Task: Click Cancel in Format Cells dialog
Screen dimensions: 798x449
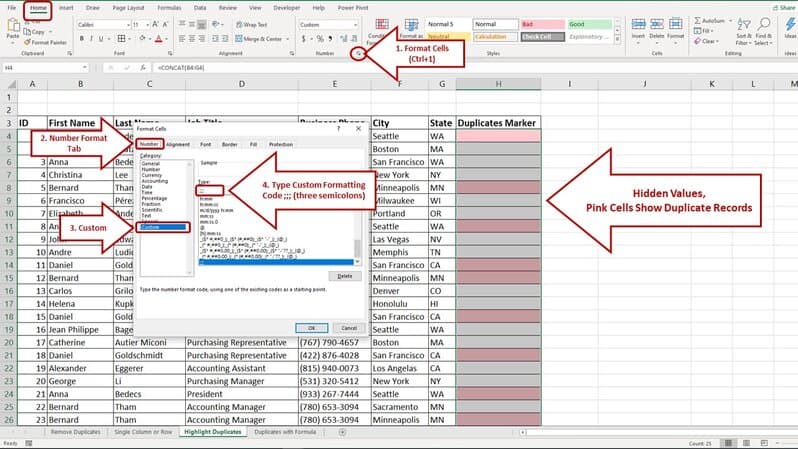Action: 349,328
